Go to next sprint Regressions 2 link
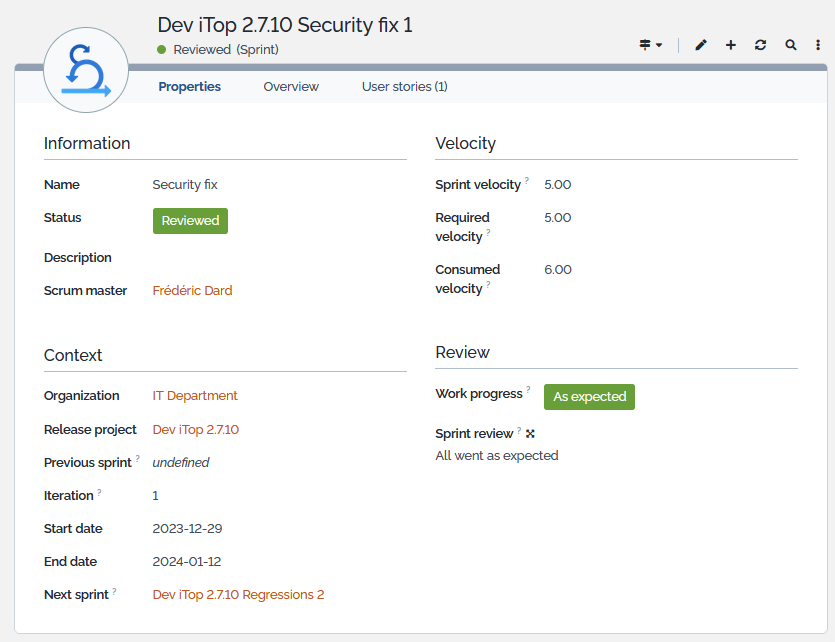Image resolution: width=835 pixels, height=642 pixels. [x=238, y=595]
